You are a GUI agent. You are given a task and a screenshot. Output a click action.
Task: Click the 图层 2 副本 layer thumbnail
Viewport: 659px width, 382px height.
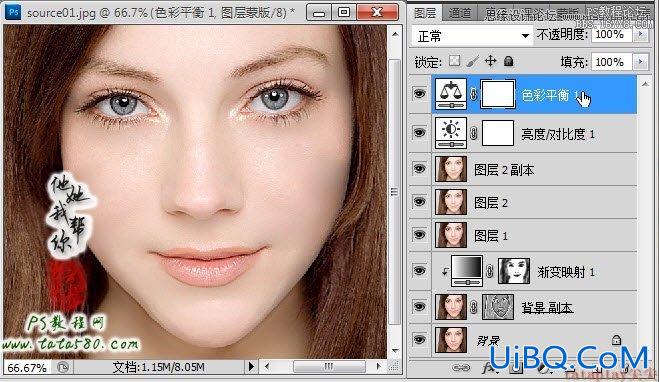[451, 169]
